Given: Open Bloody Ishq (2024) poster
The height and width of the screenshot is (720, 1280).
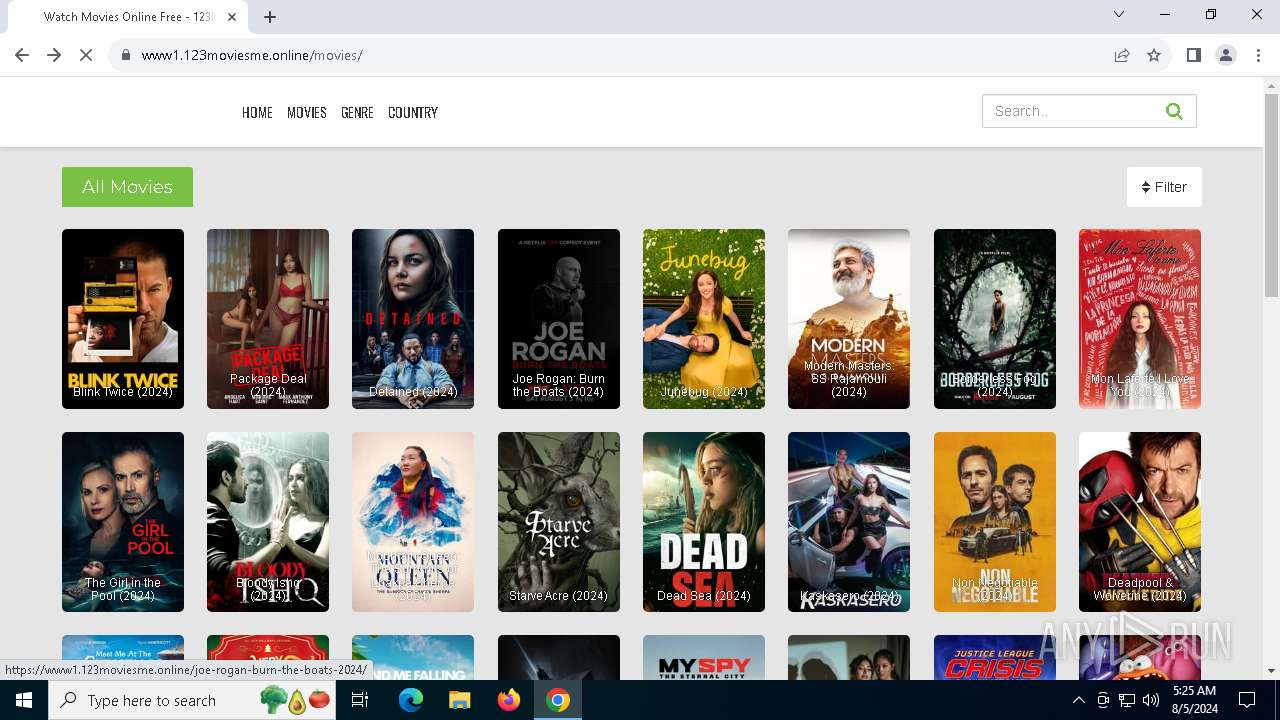Looking at the screenshot, I should tap(268, 522).
